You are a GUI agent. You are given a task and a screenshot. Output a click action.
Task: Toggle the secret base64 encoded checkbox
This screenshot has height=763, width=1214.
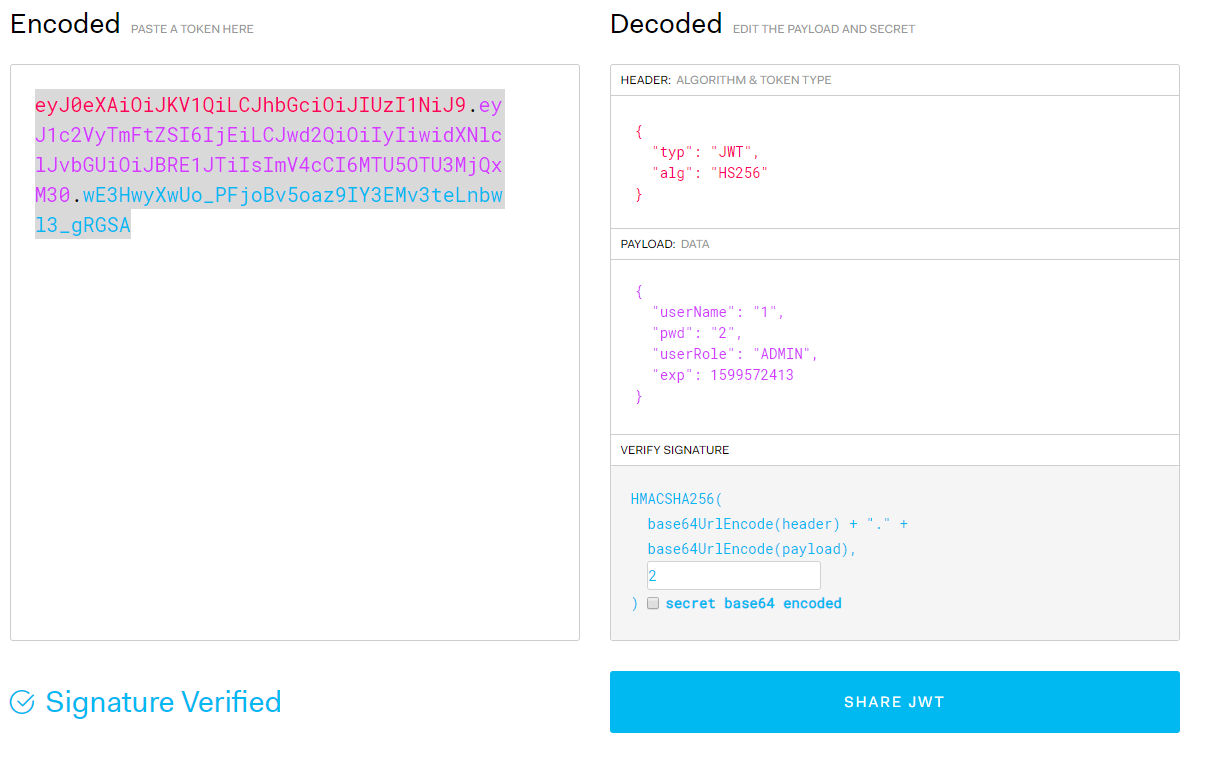(x=653, y=604)
